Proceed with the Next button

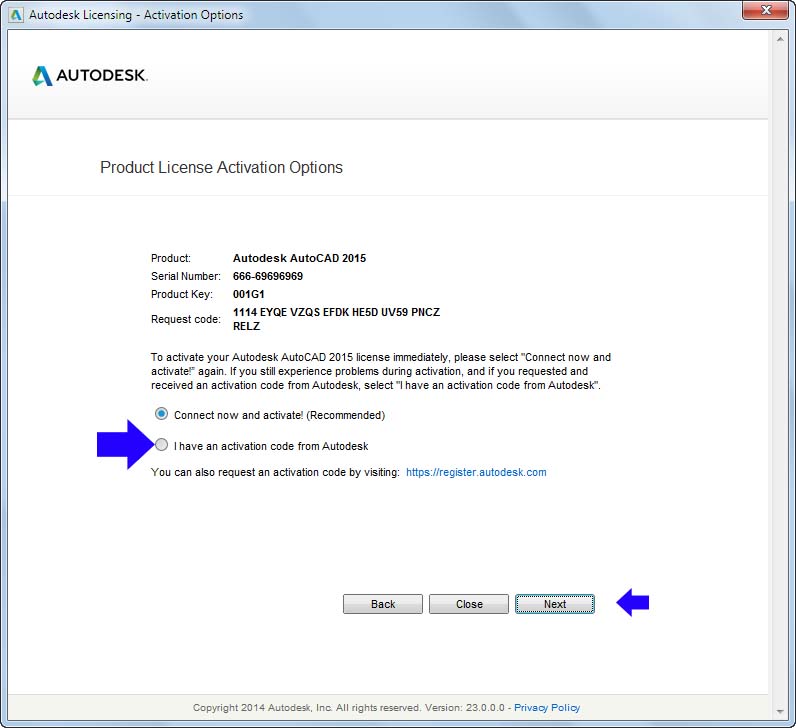click(x=555, y=604)
